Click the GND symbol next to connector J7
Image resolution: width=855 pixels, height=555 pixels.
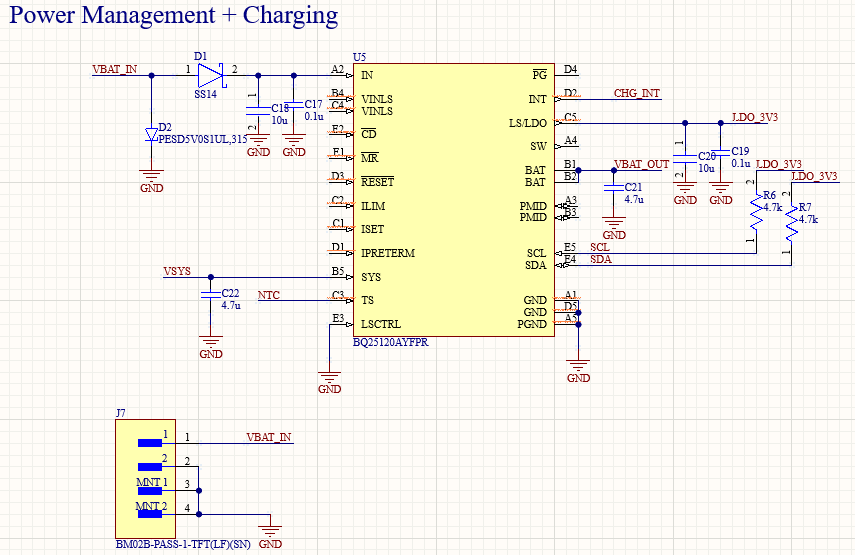coord(270,536)
